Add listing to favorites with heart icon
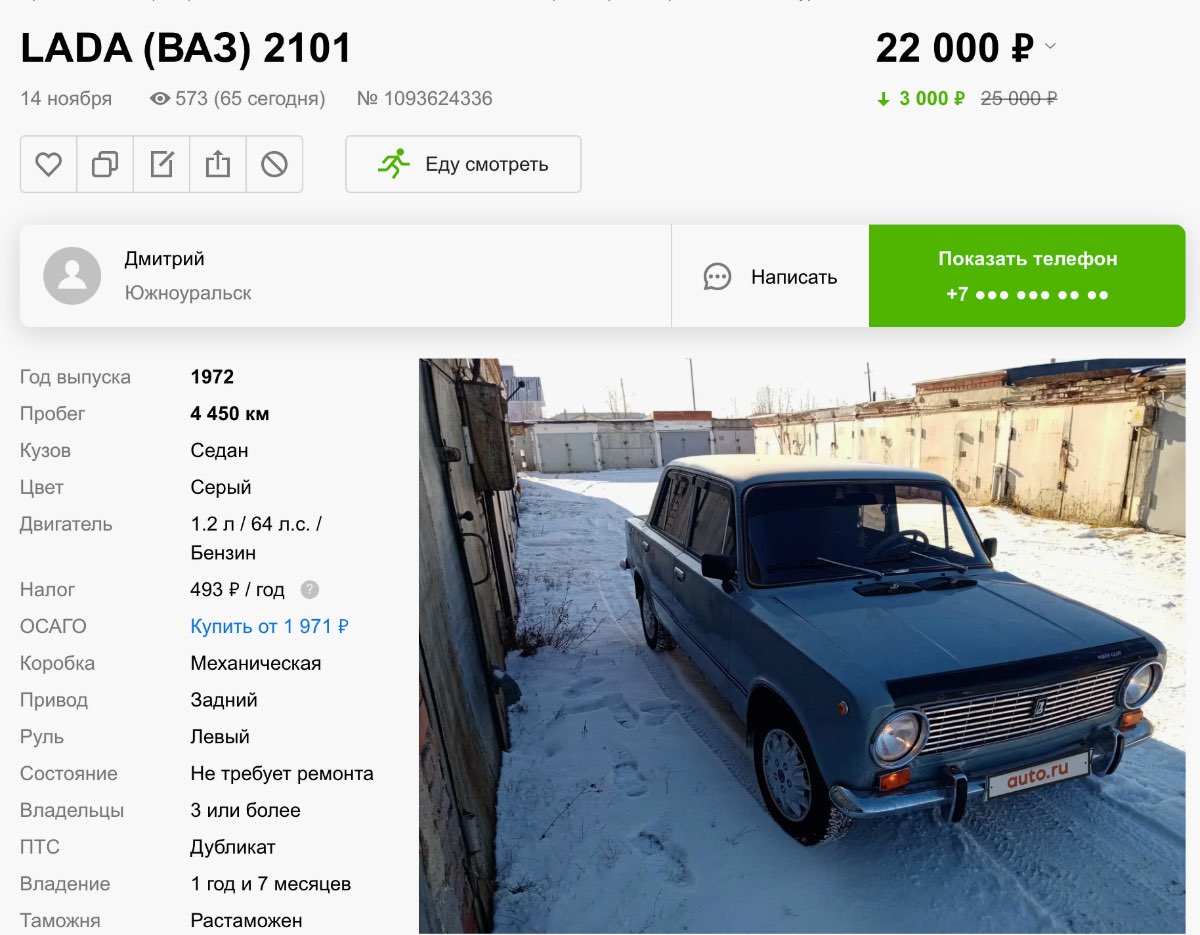Screen dimensions: 1200x935 tap(48, 164)
